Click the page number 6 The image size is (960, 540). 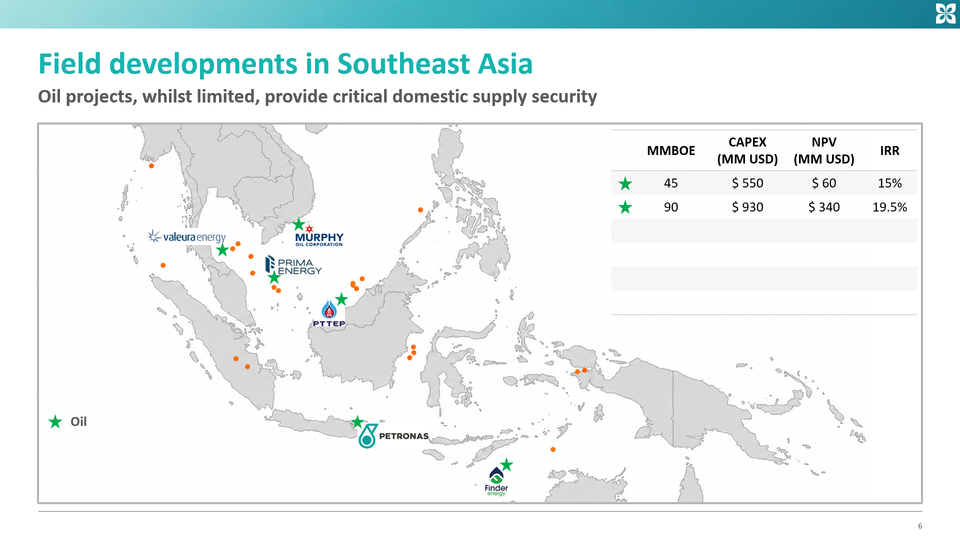[920, 526]
